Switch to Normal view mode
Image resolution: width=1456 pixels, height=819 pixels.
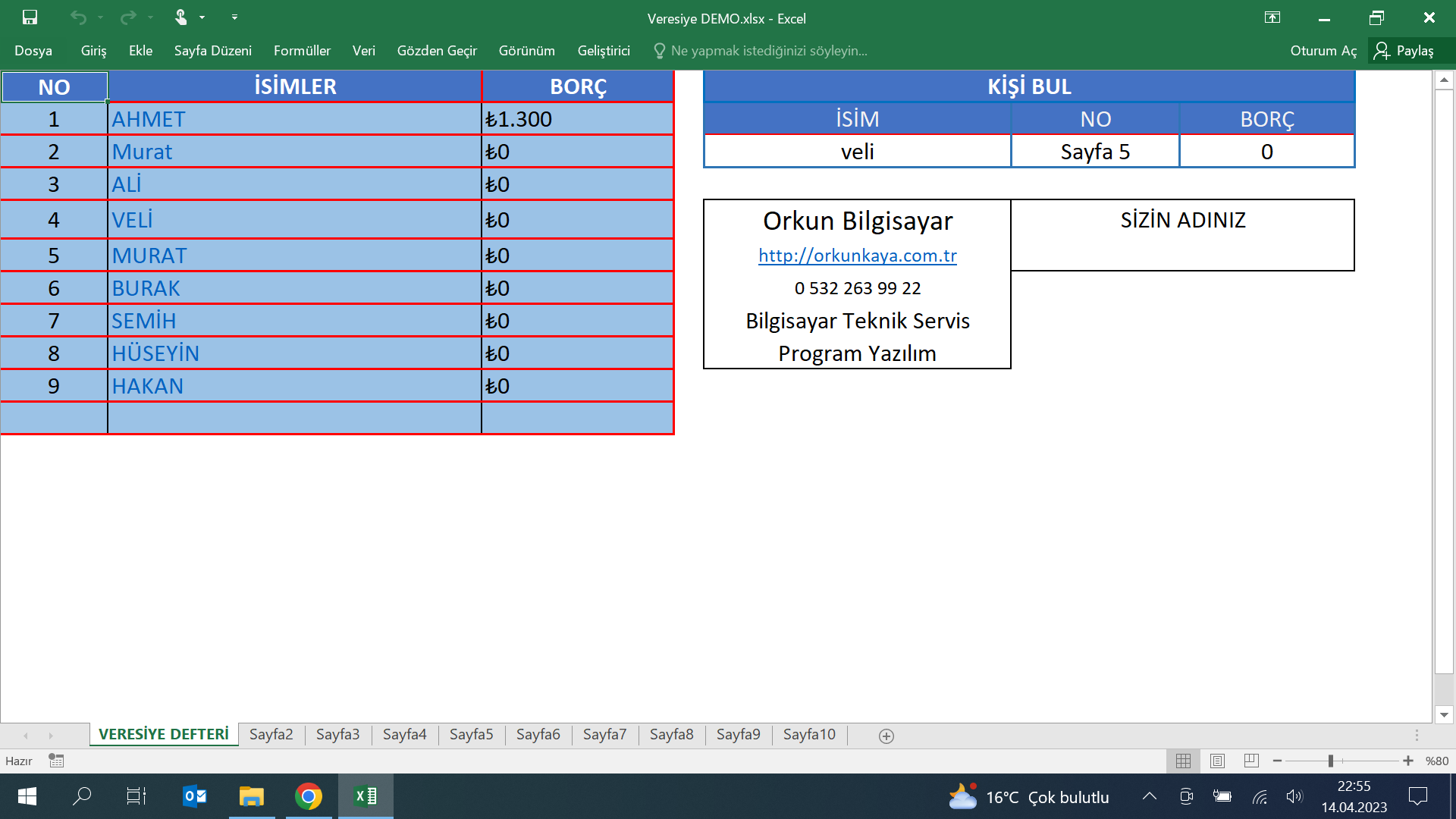(1183, 761)
